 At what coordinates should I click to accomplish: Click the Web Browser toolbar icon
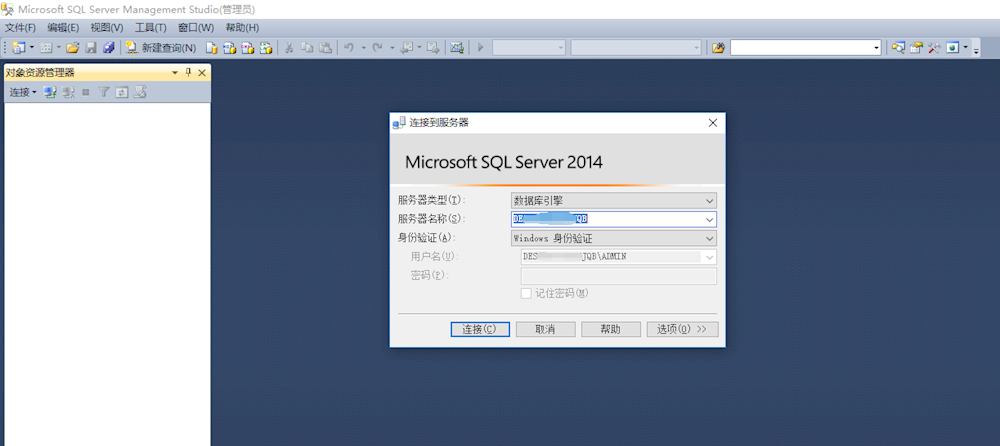pyautogui.click(x=953, y=47)
